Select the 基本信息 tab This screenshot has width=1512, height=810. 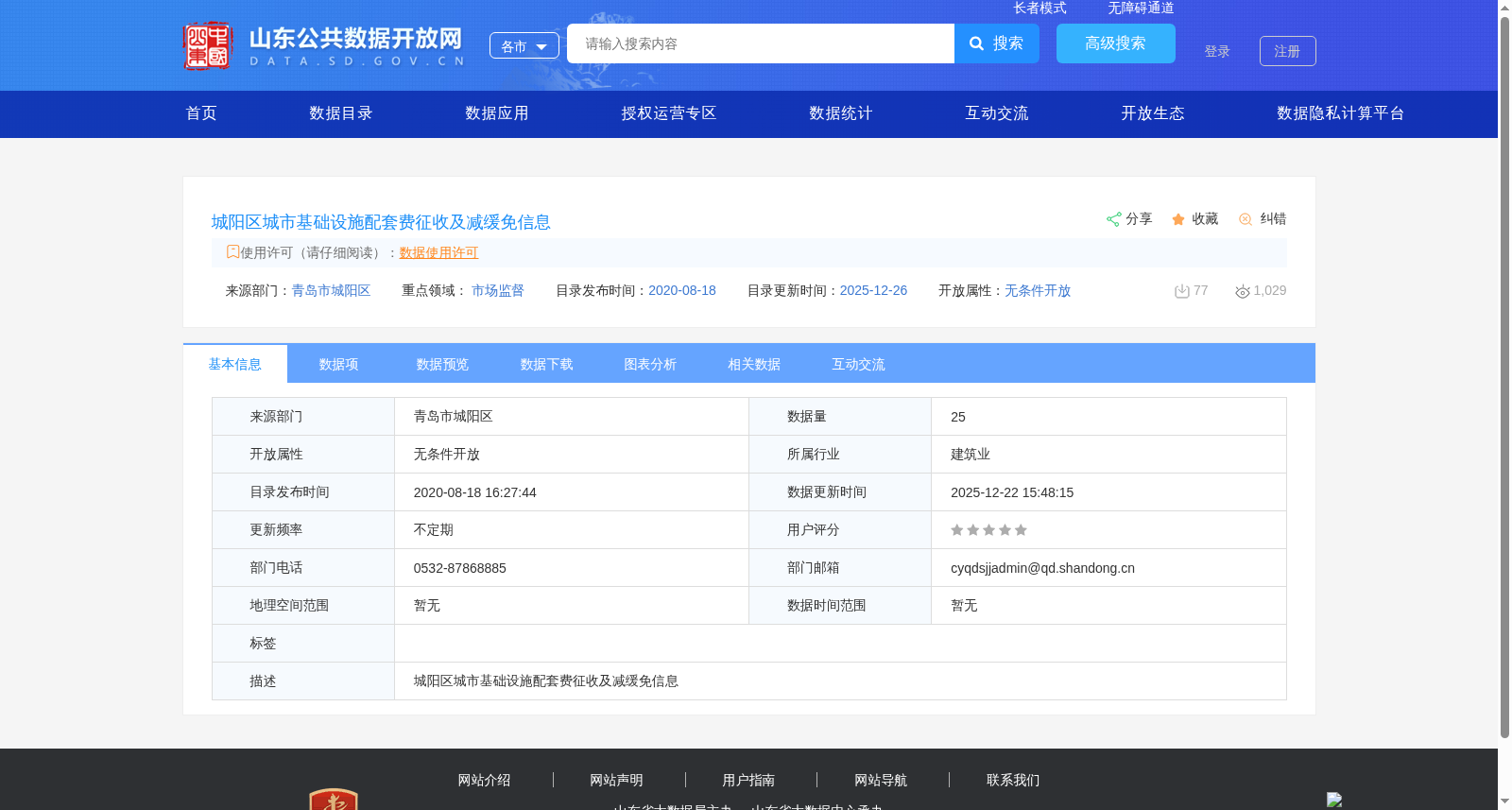pos(235,364)
